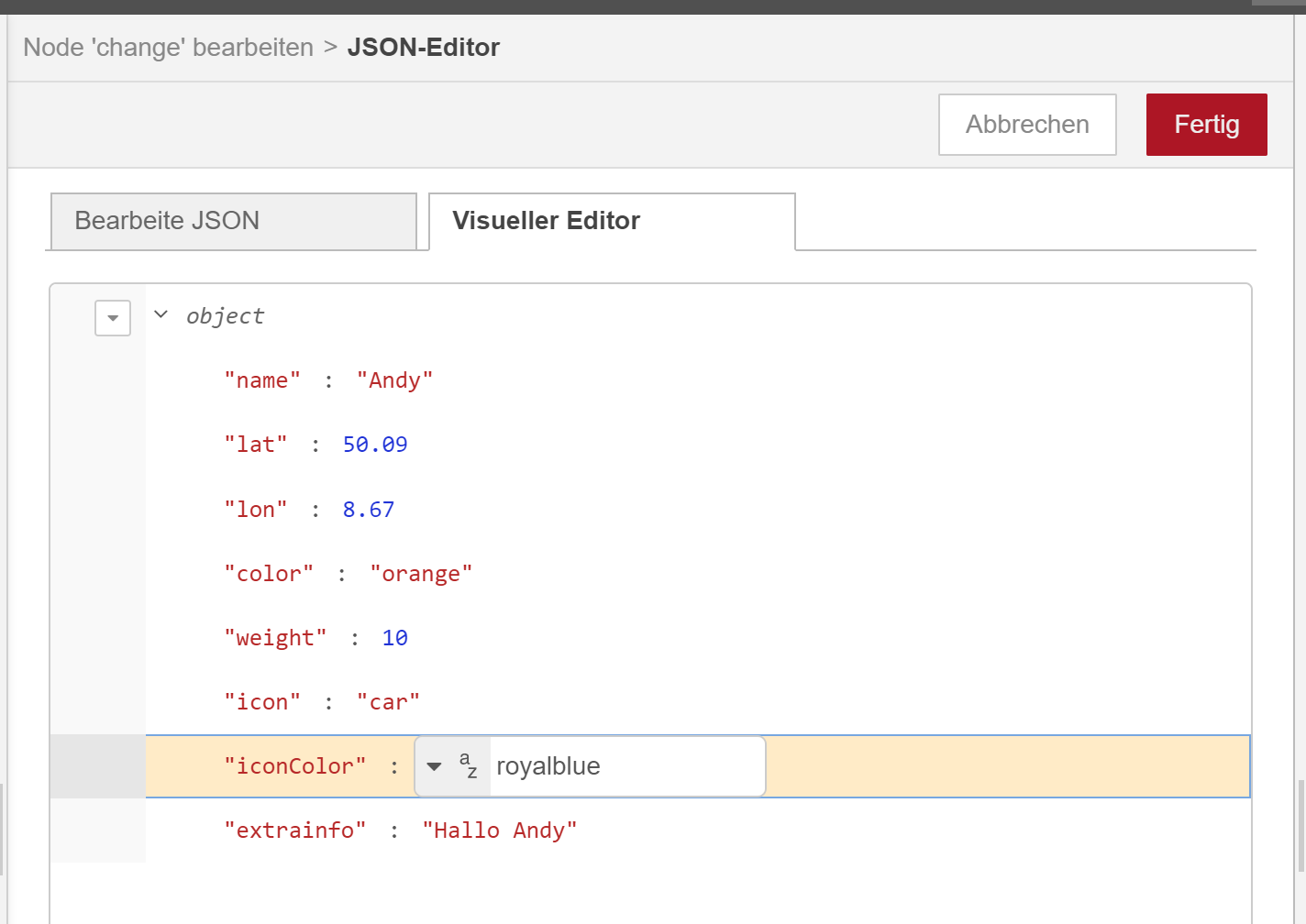Select the "name" key
The height and width of the screenshot is (924, 1306).
point(262,380)
